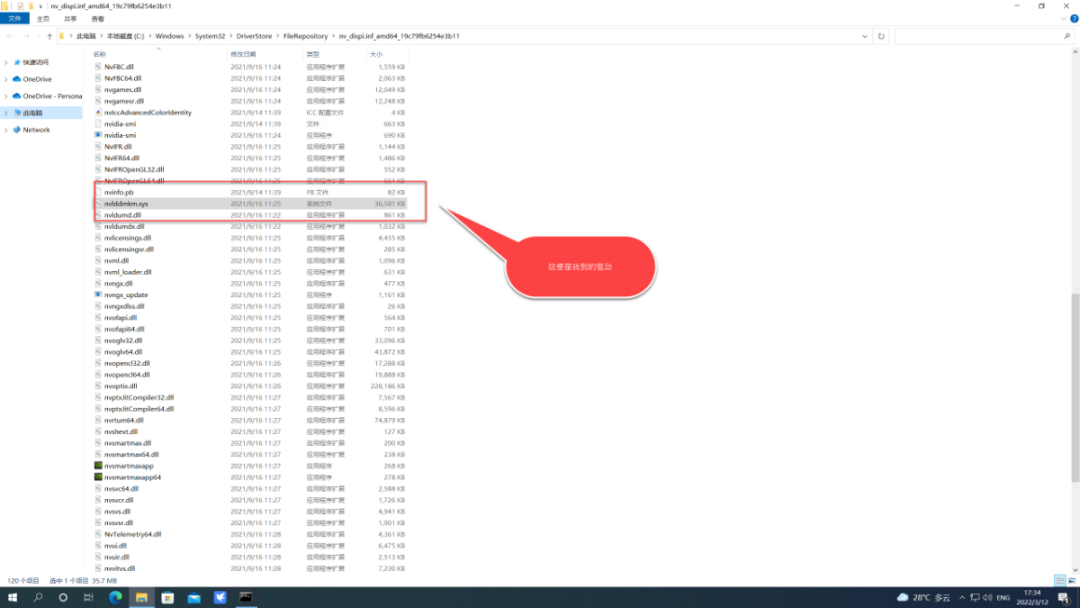Open the 查看 ribbon tab
Image resolution: width=1080 pixels, height=608 pixels.
tap(98, 19)
